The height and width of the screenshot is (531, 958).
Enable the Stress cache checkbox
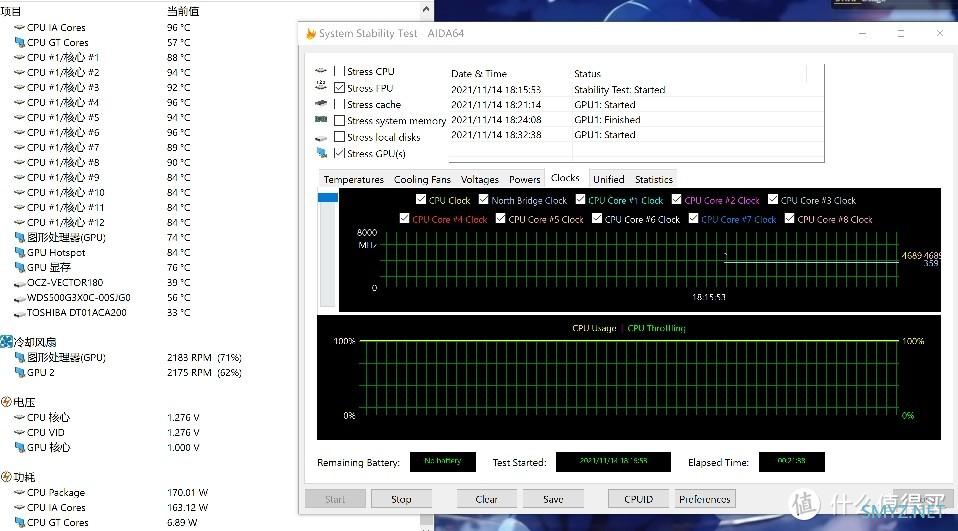340,104
